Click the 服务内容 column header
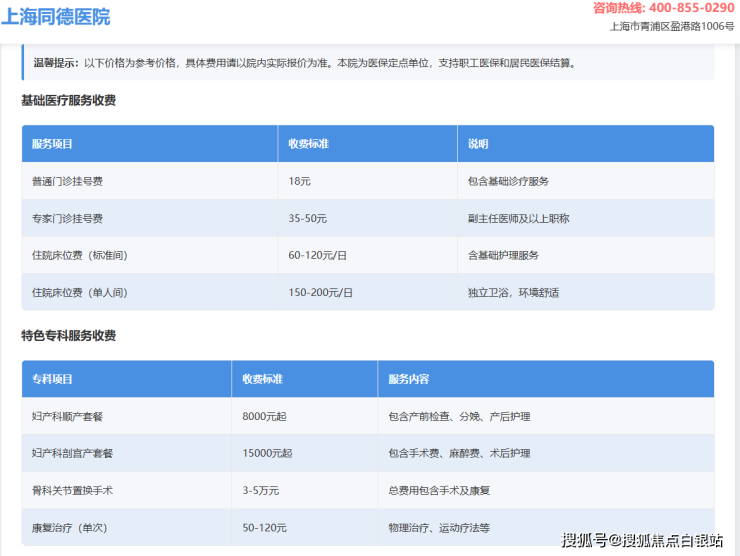The height and width of the screenshot is (556, 740). pos(408,379)
